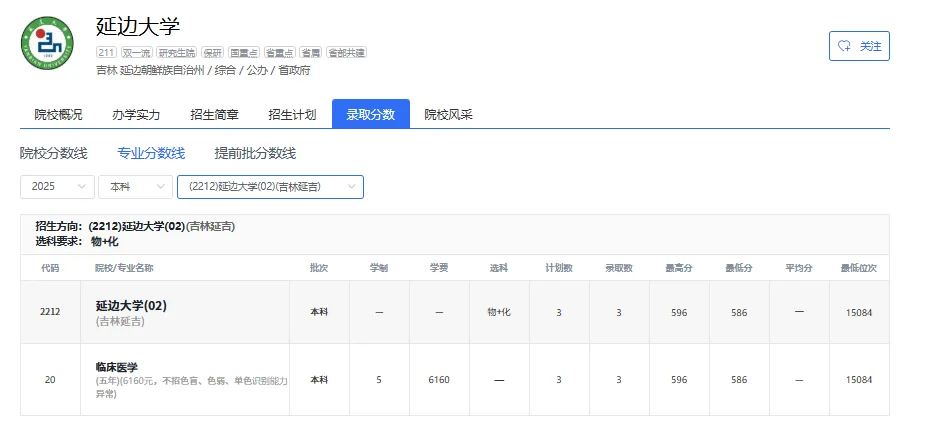
Task: Click 最低位次 15084 in 临床医学 row
Action: [859, 380]
